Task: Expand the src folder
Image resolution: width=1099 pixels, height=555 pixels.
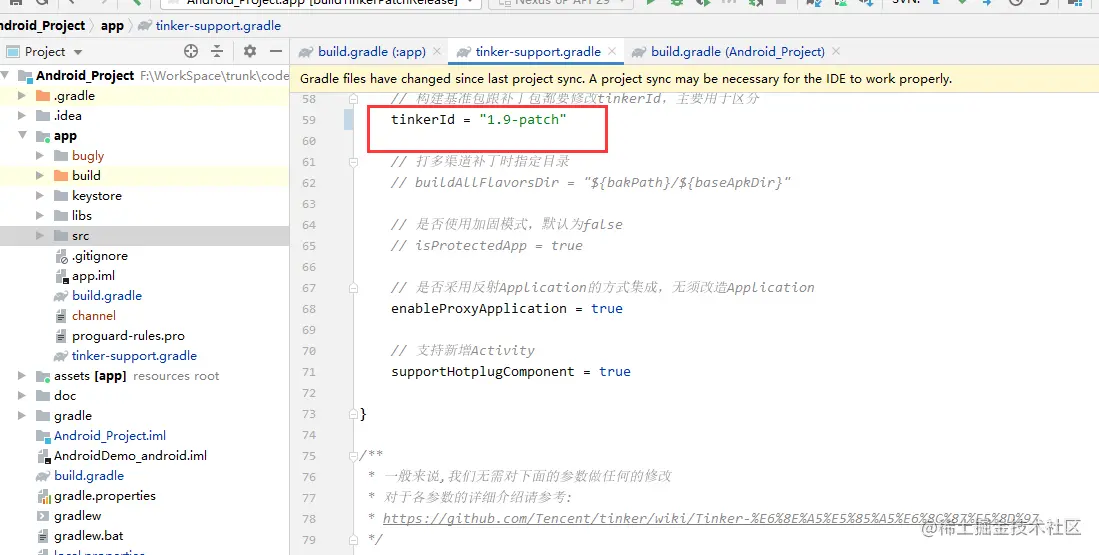Action: point(40,235)
